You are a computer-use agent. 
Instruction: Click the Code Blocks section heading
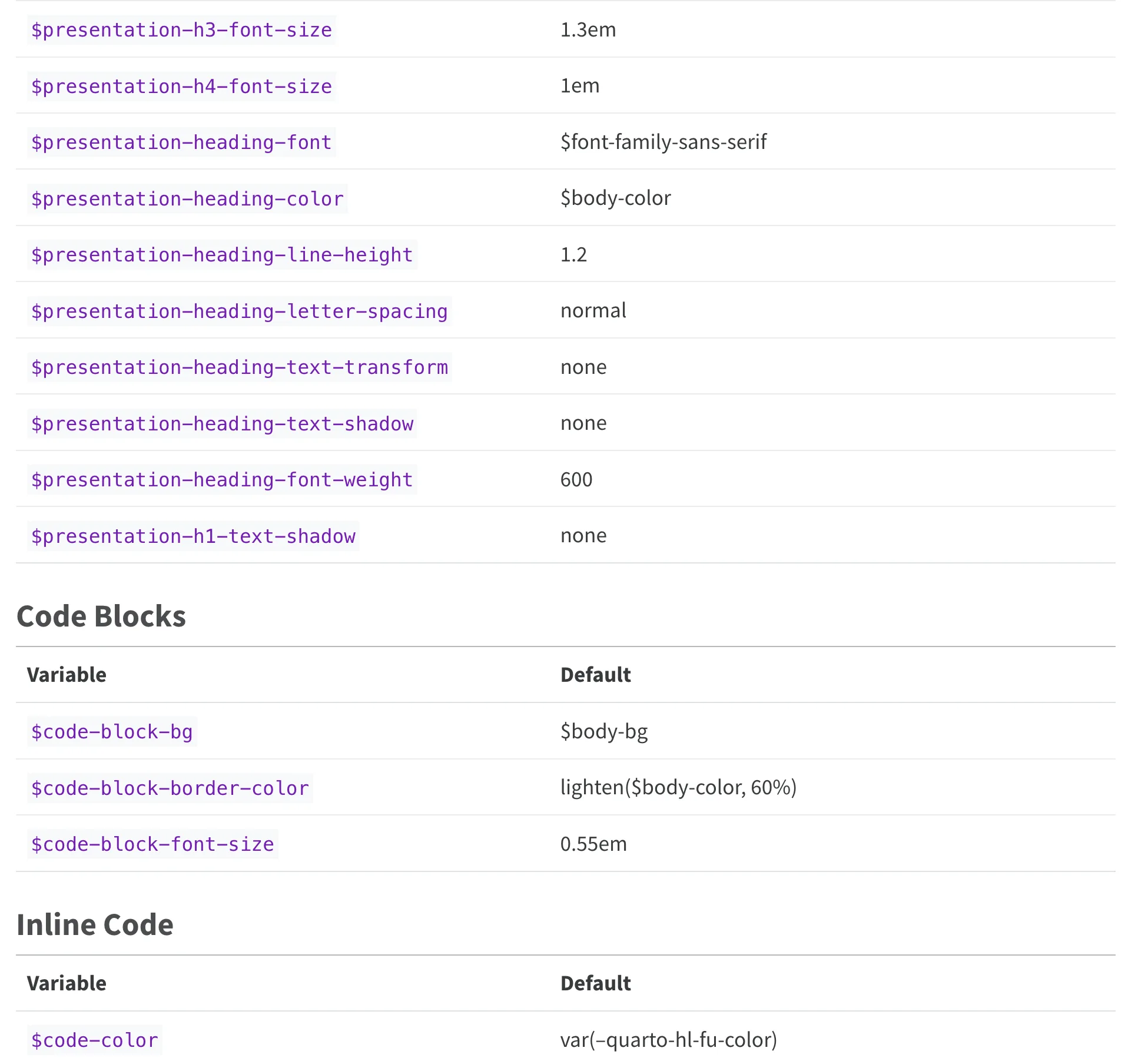point(101,616)
